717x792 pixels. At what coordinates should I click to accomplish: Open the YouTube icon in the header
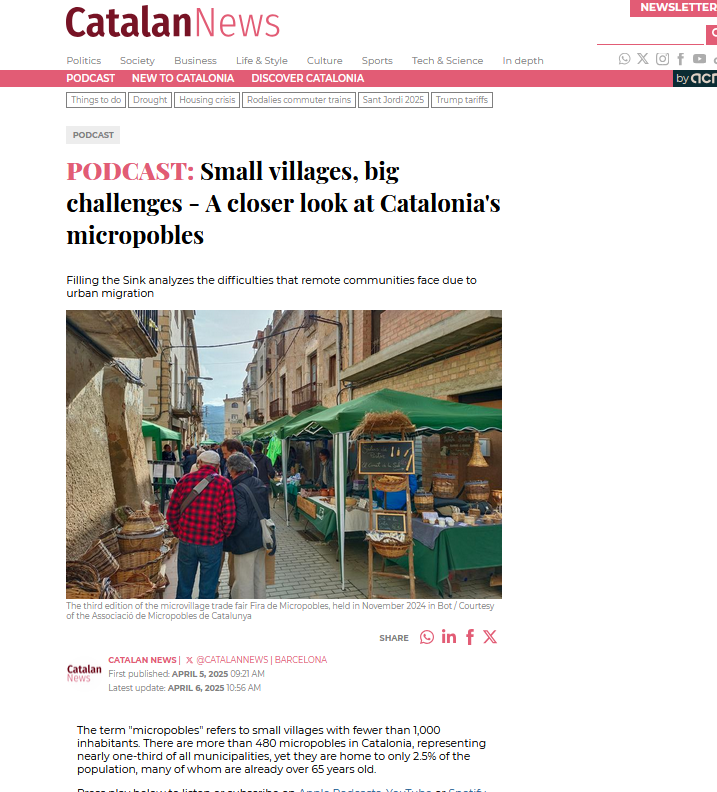(699, 59)
